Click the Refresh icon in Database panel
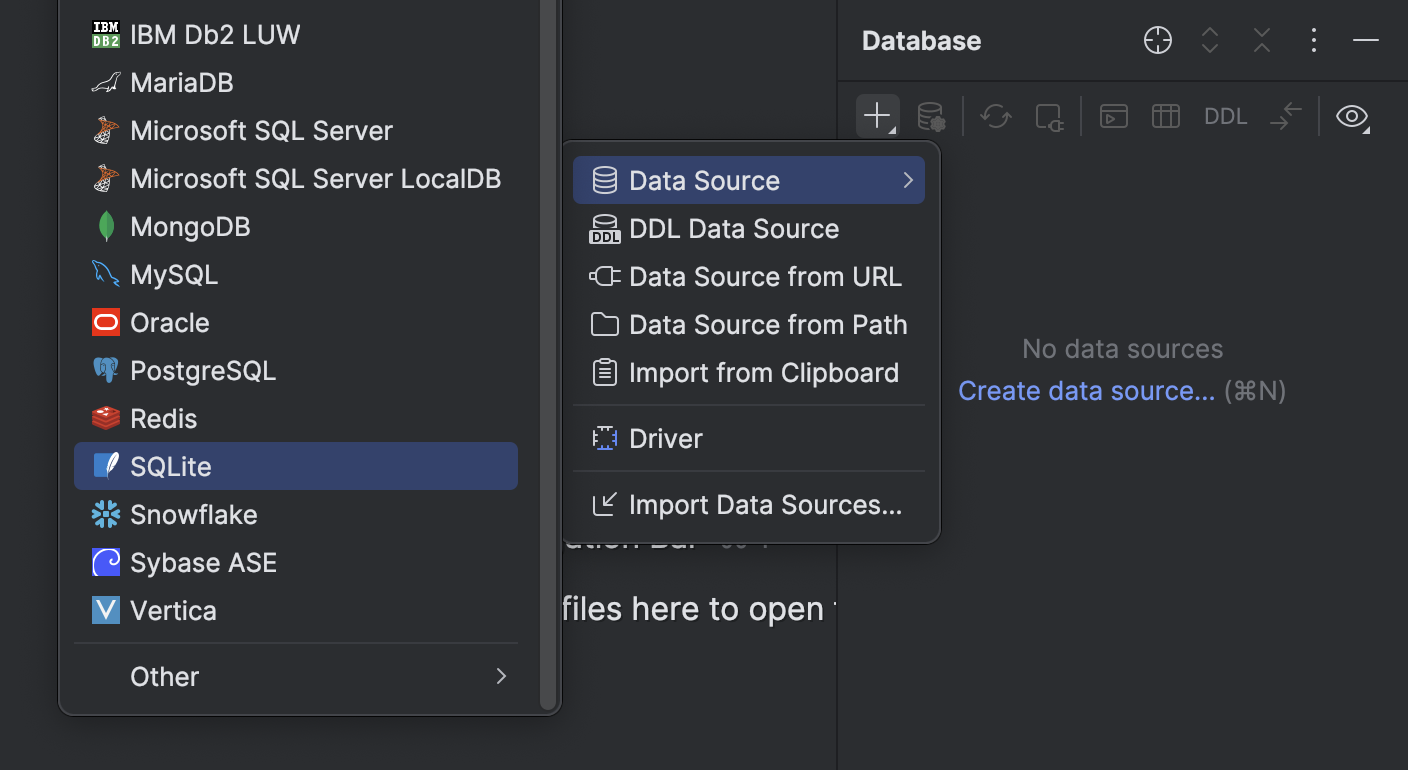Image resolution: width=1408 pixels, height=770 pixels. pos(995,116)
